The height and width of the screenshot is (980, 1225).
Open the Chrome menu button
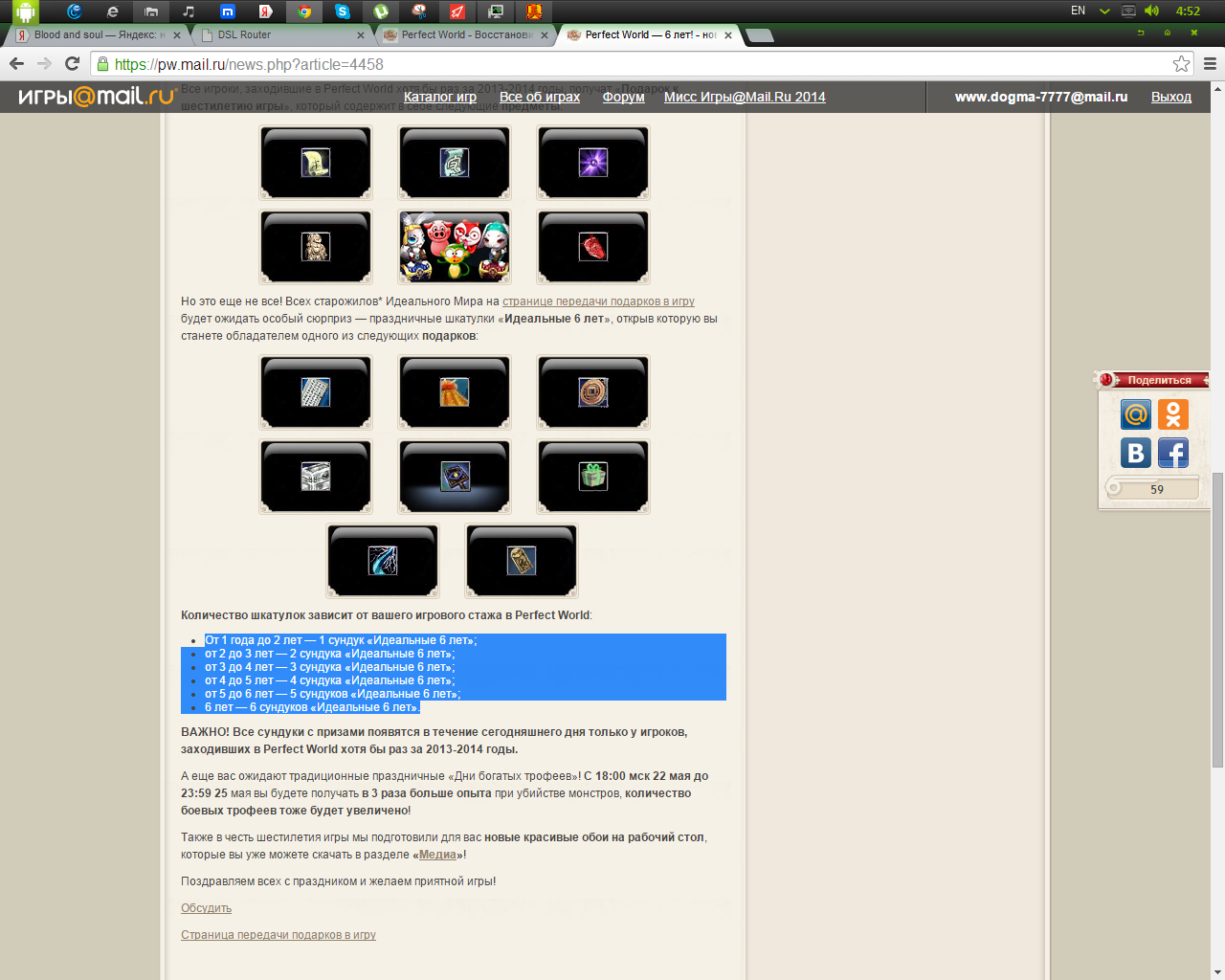coord(1211,64)
